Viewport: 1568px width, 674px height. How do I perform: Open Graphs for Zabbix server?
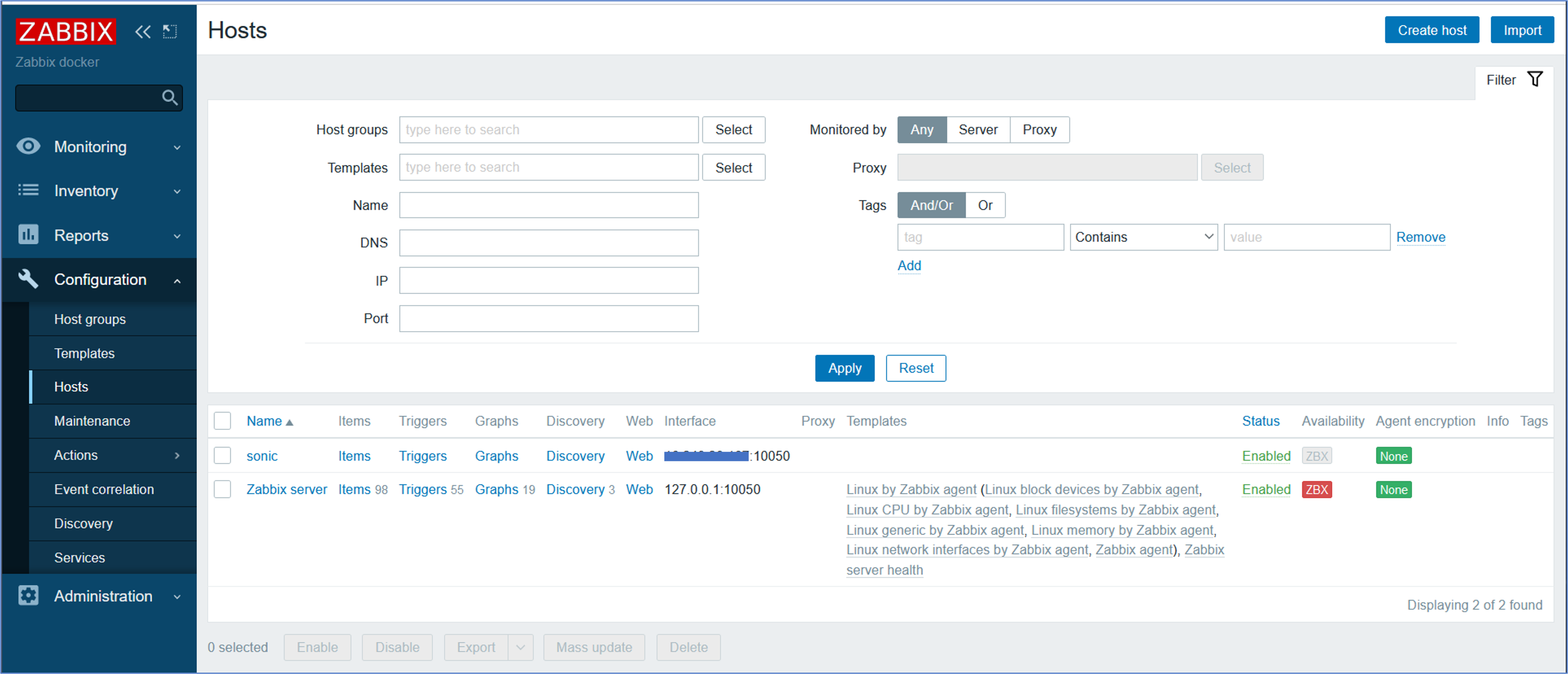(x=496, y=489)
